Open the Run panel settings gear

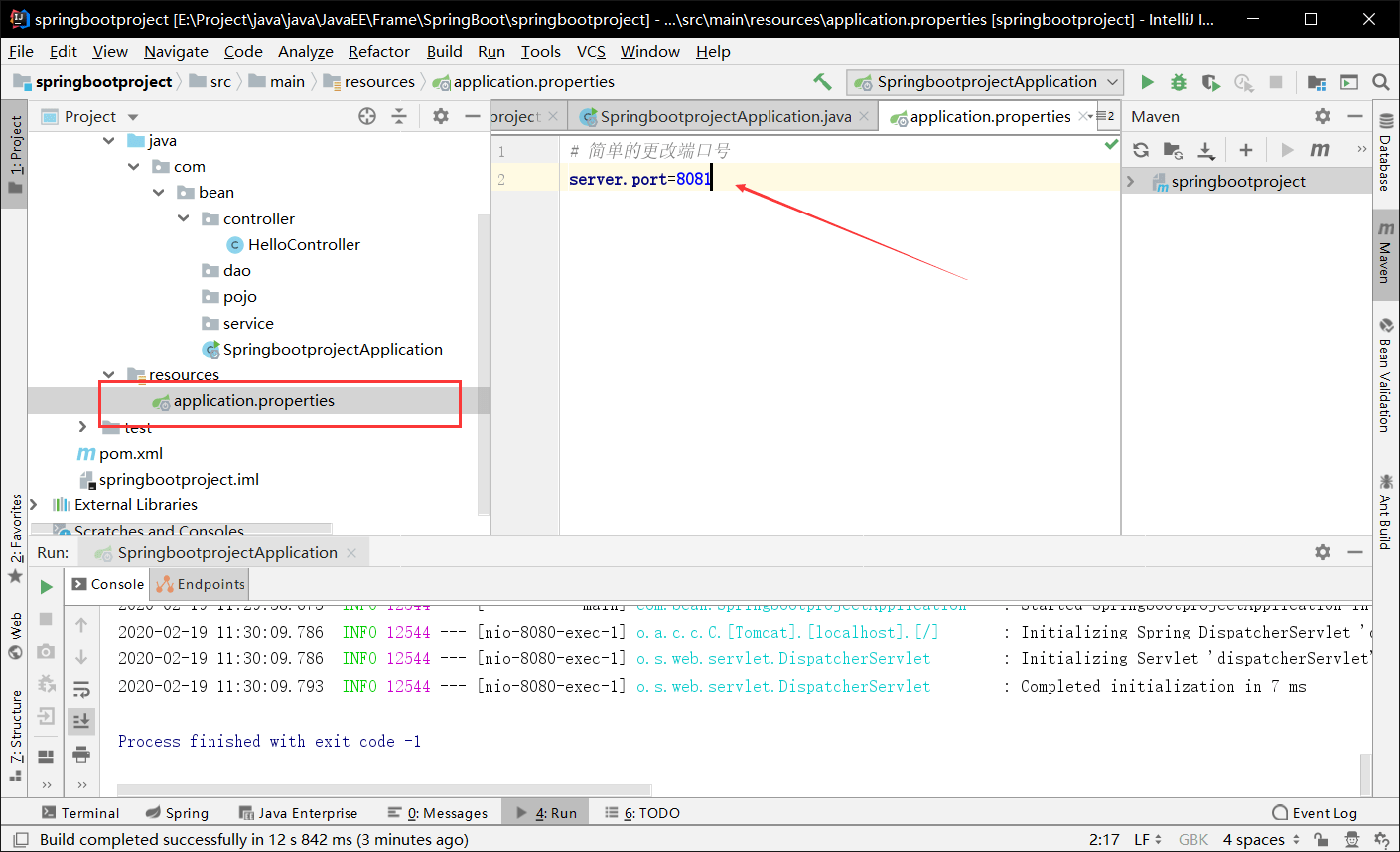point(1323,552)
